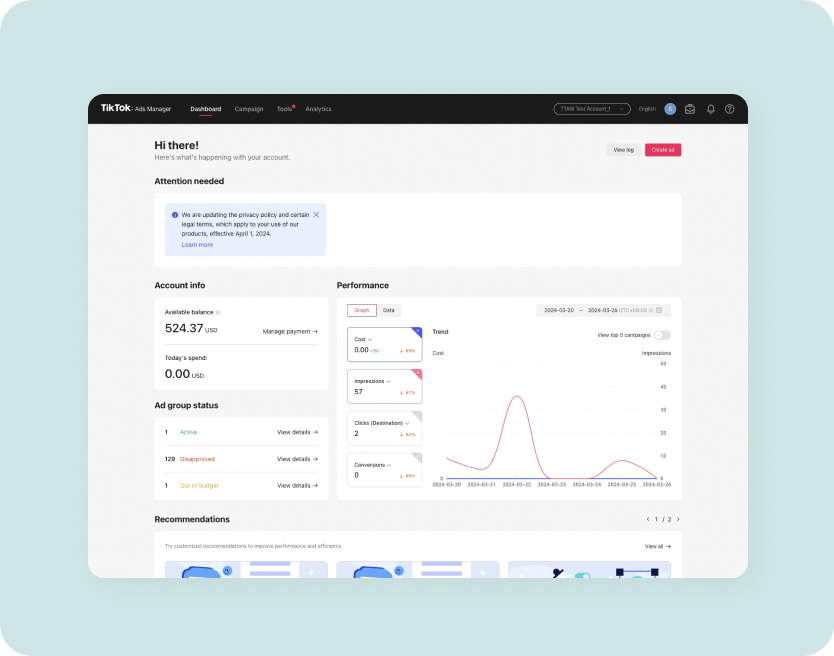Open the TTAM Test Account_1 account dropdown

click(x=592, y=109)
